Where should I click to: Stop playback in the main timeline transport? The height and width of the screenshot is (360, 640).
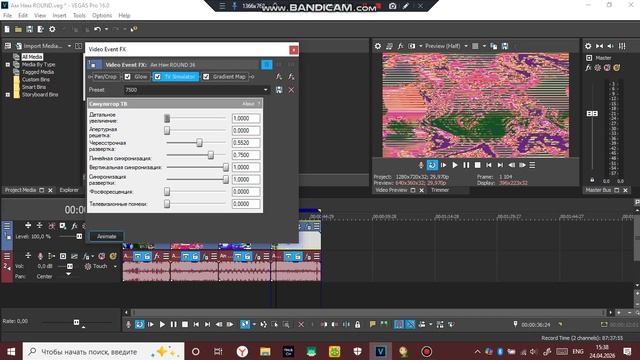pos(185,324)
